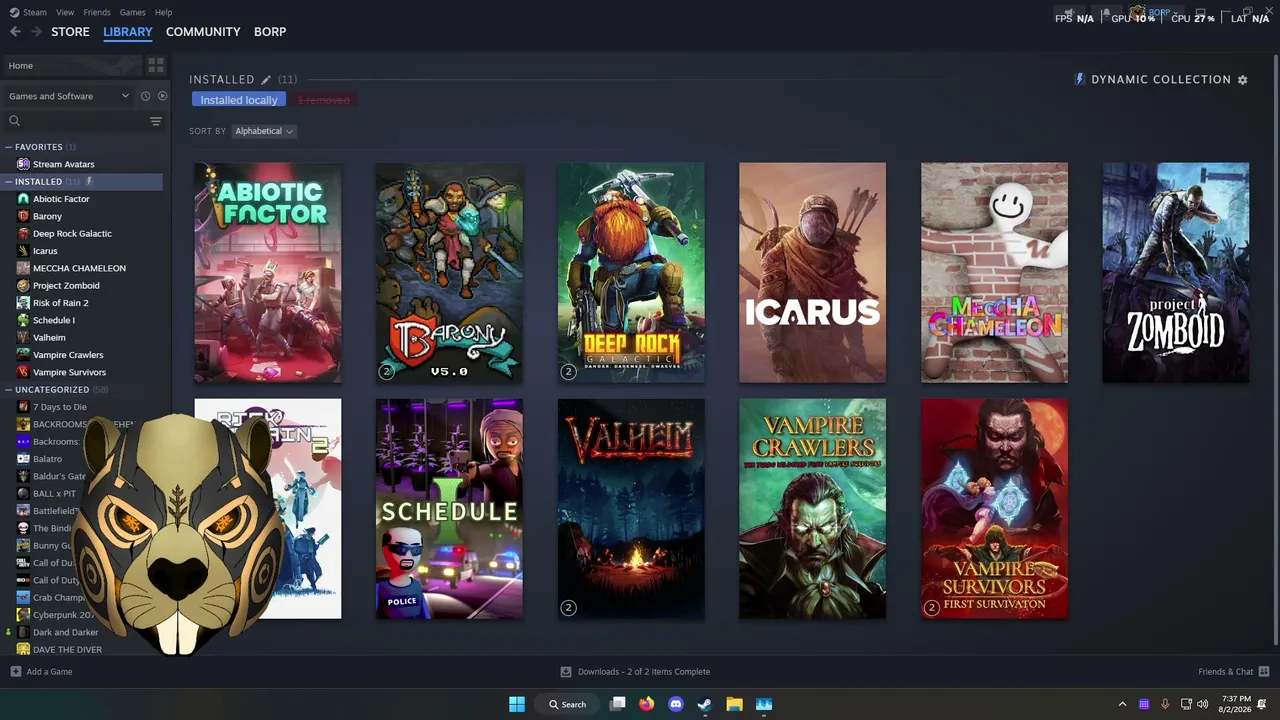The image size is (1280, 720).
Task: Click the library vertical scrollbar
Action: coord(1275,350)
